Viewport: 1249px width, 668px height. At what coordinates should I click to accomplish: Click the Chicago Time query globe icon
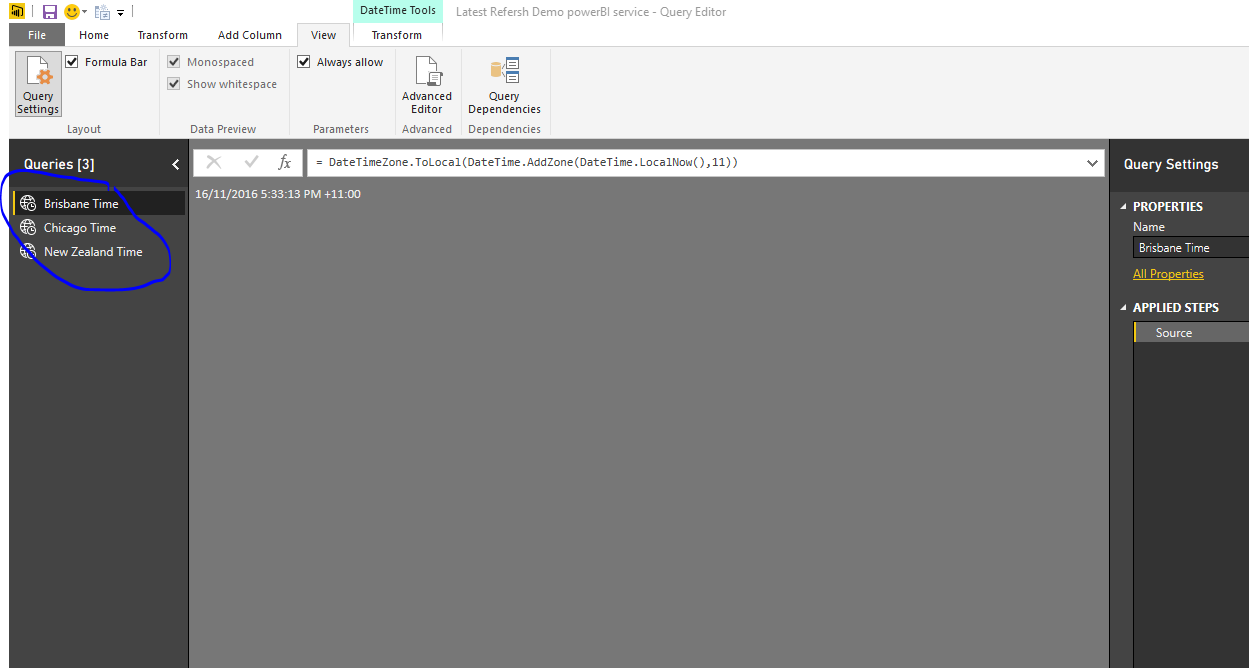28,227
